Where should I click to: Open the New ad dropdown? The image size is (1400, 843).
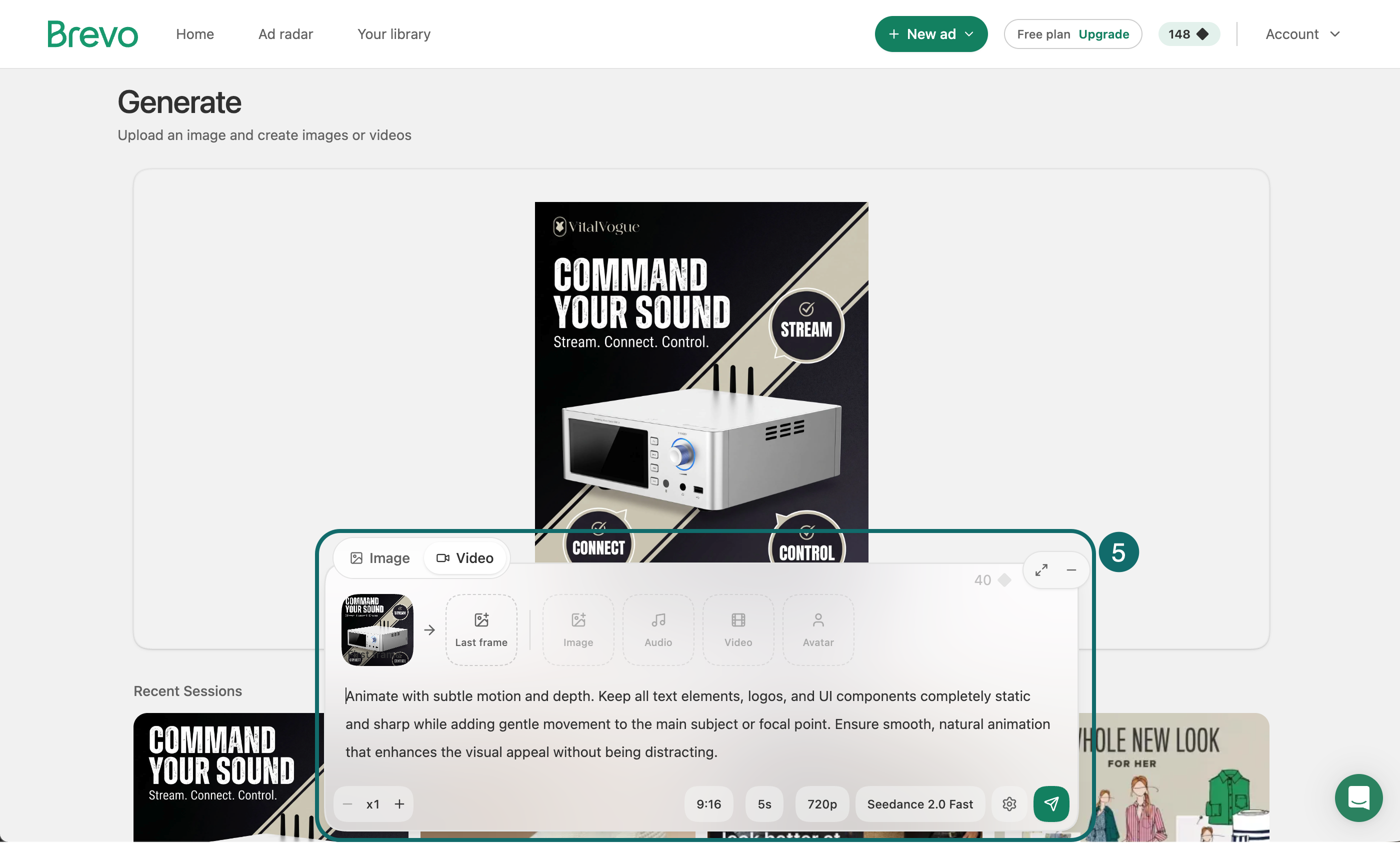(931, 34)
